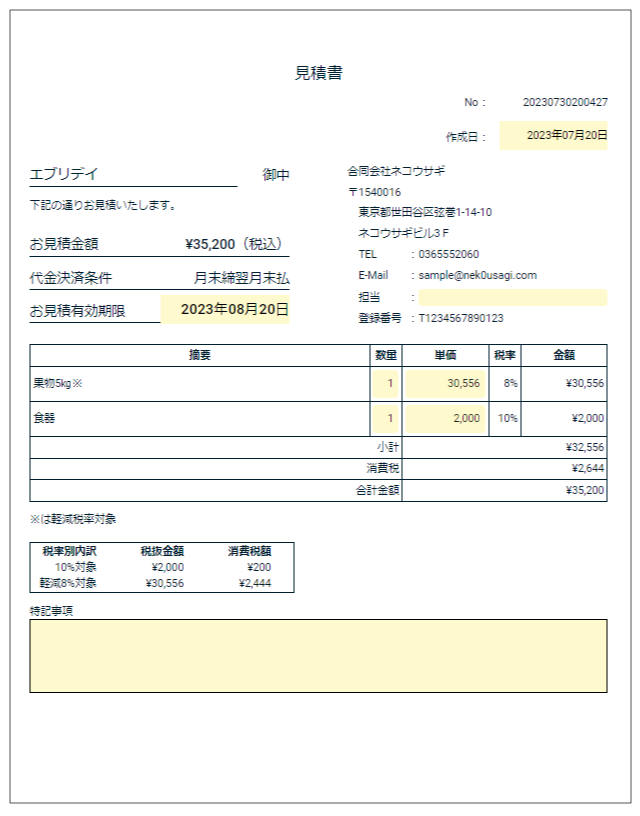Image resolution: width=640 pixels, height=816 pixels.
Task: Click the 消費税 label
Action: pos(382,468)
